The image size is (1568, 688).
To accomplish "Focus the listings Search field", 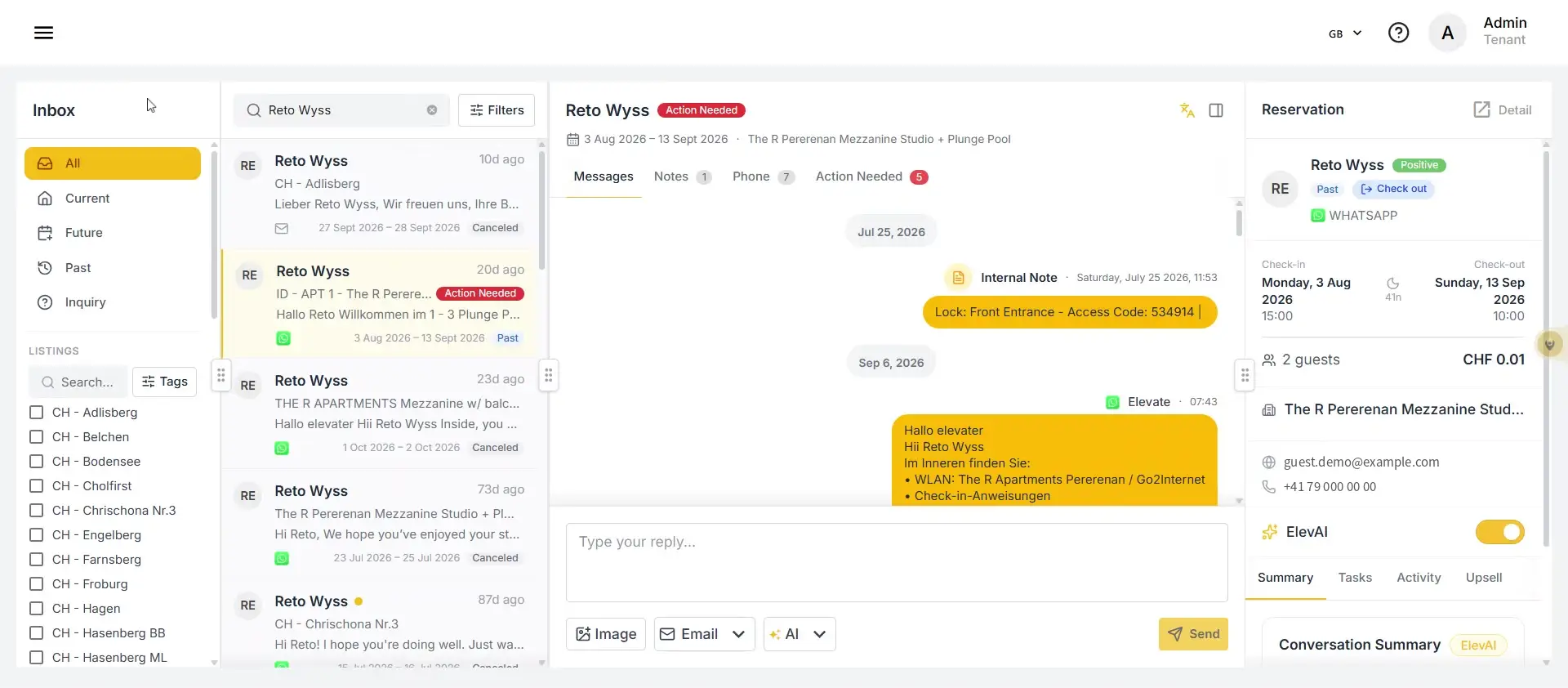I will coord(78,382).
